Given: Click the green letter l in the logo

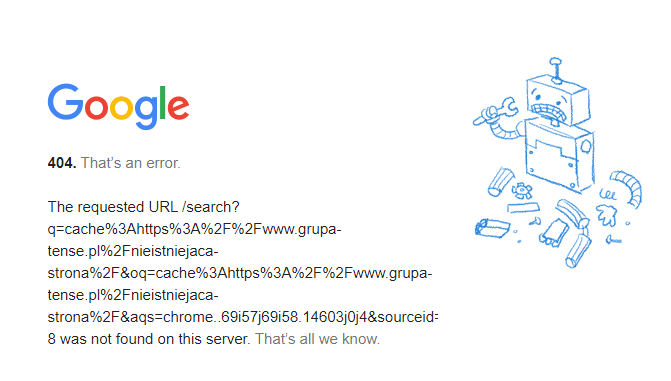Looking at the screenshot, I should click(163, 102).
